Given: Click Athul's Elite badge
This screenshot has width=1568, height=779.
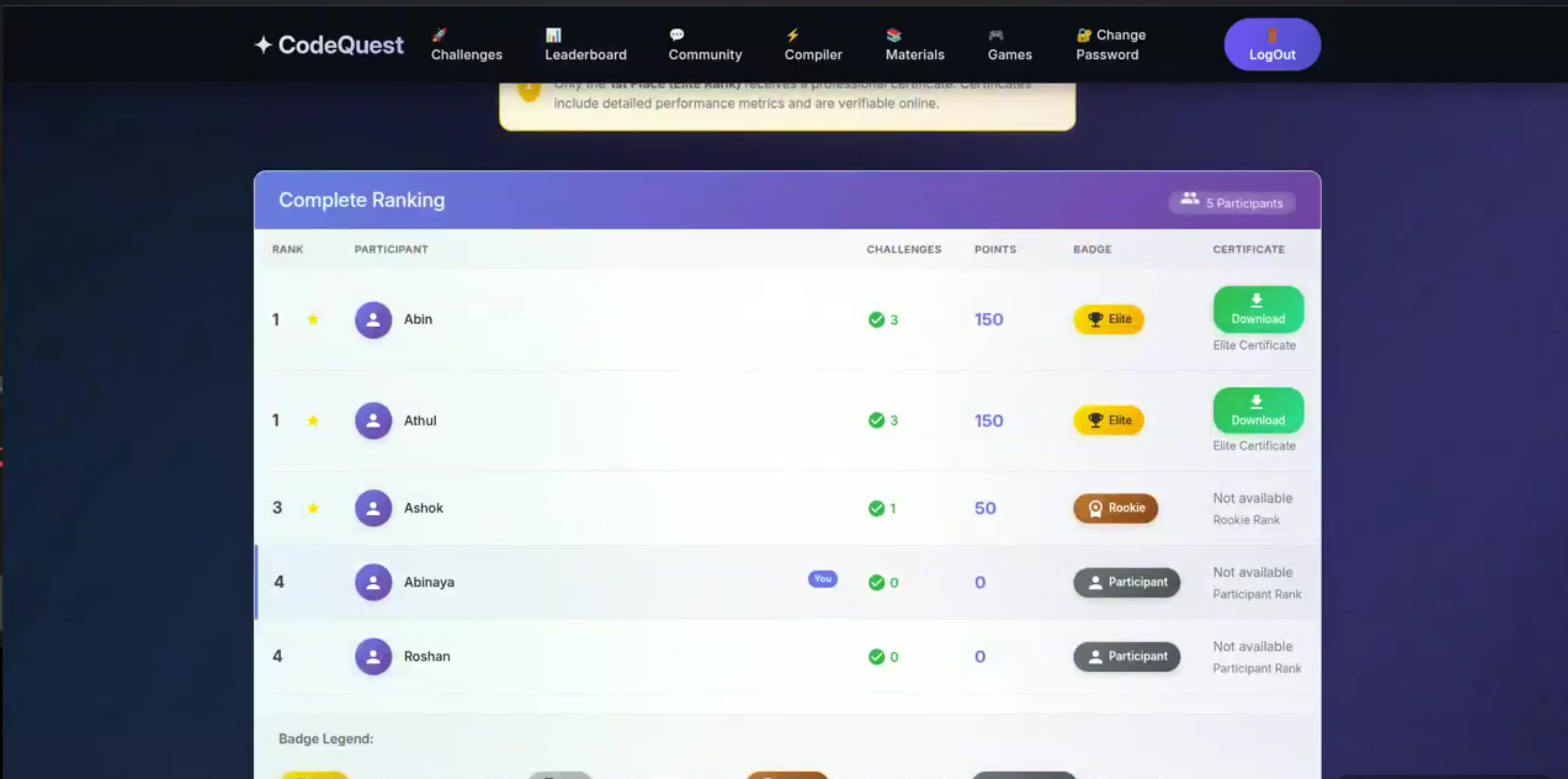Looking at the screenshot, I should (x=1109, y=420).
